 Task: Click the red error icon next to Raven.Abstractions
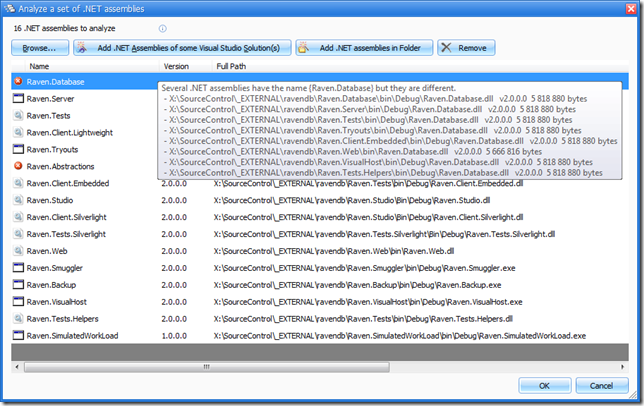click(x=18, y=166)
